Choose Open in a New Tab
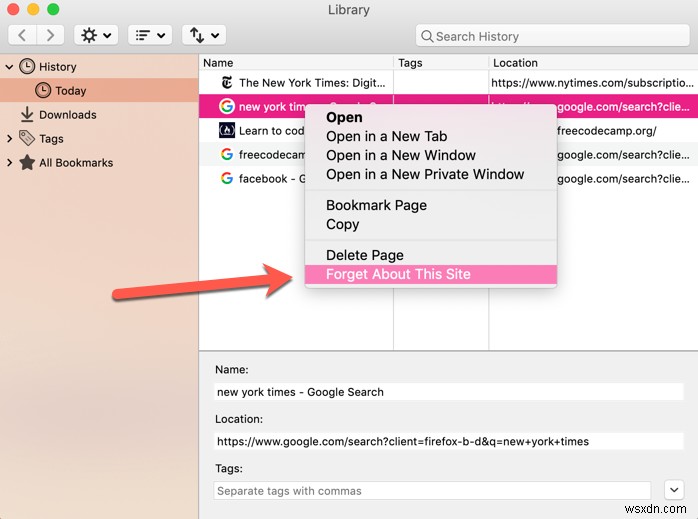 click(x=430, y=136)
